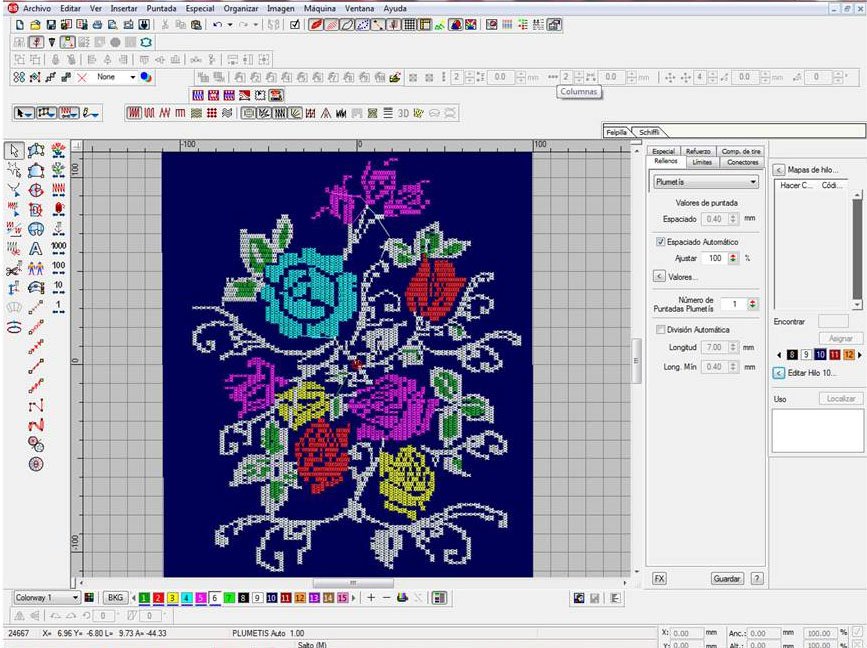The image size is (867, 648).
Task: Click the color palette editor icon next to Colorway
Action: (88, 598)
